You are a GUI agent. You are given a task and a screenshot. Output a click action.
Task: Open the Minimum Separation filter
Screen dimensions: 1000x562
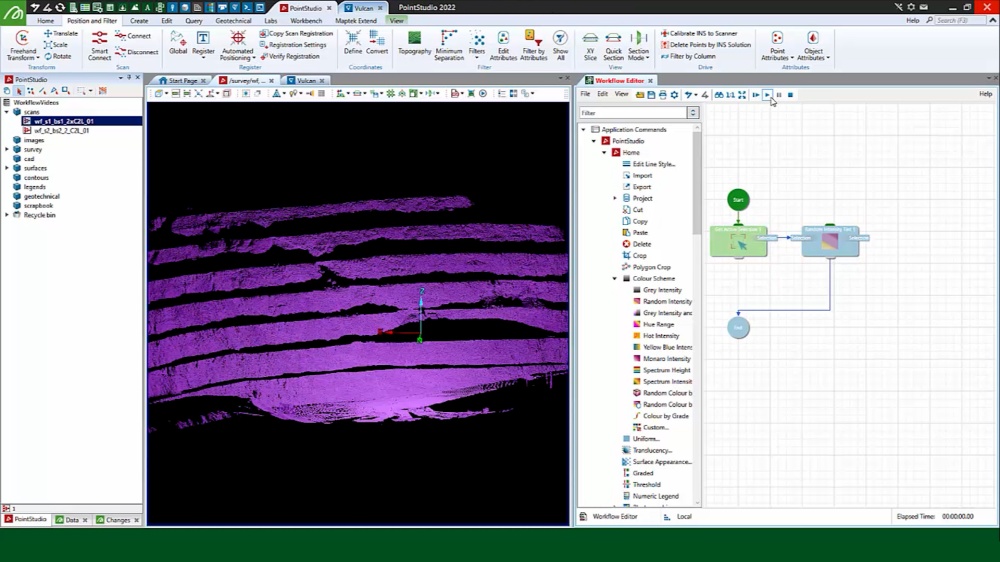pos(449,45)
